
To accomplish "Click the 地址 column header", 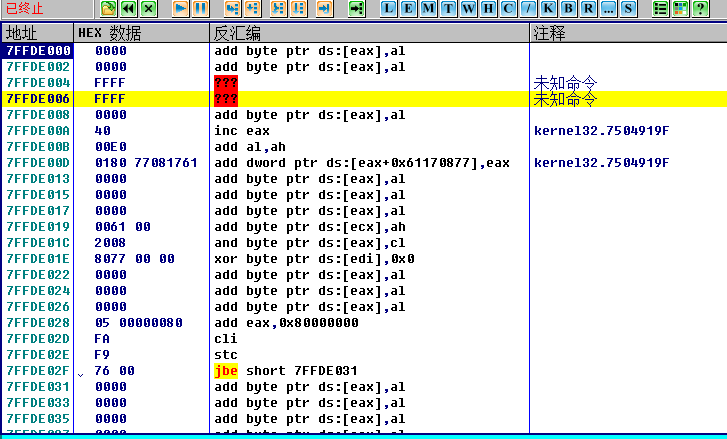I will (38, 33).
